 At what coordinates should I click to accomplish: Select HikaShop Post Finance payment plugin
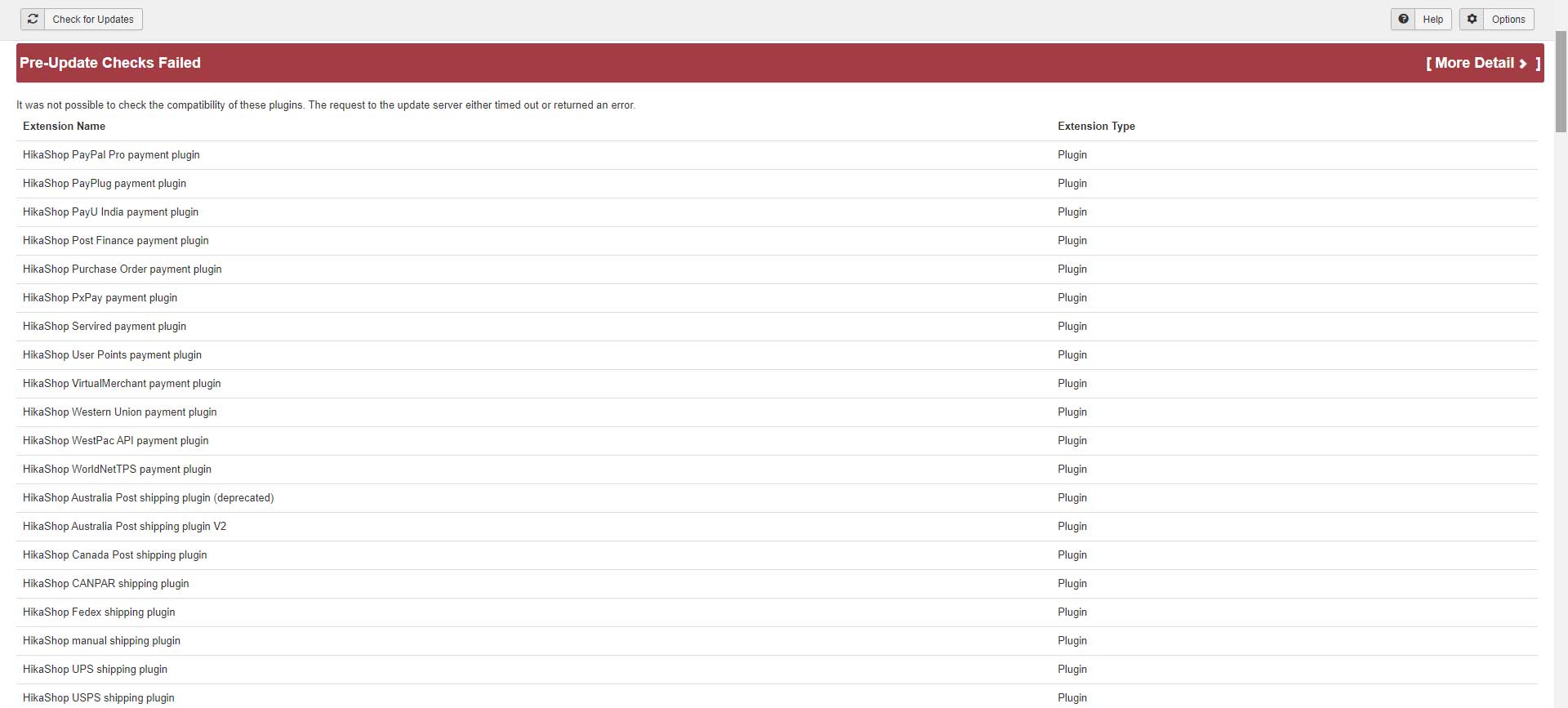click(x=116, y=241)
